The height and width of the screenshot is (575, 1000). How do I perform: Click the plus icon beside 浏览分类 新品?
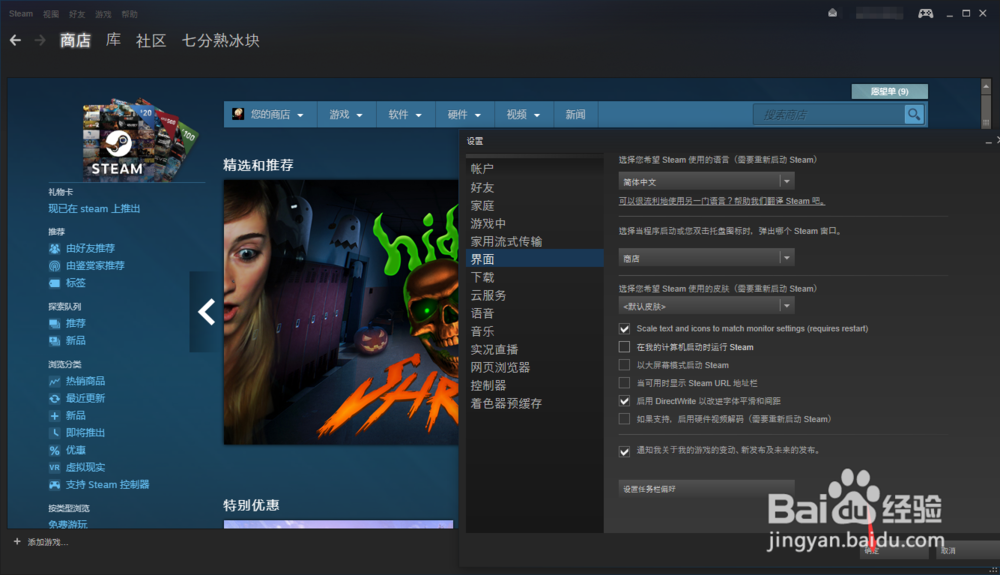(x=55, y=416)
